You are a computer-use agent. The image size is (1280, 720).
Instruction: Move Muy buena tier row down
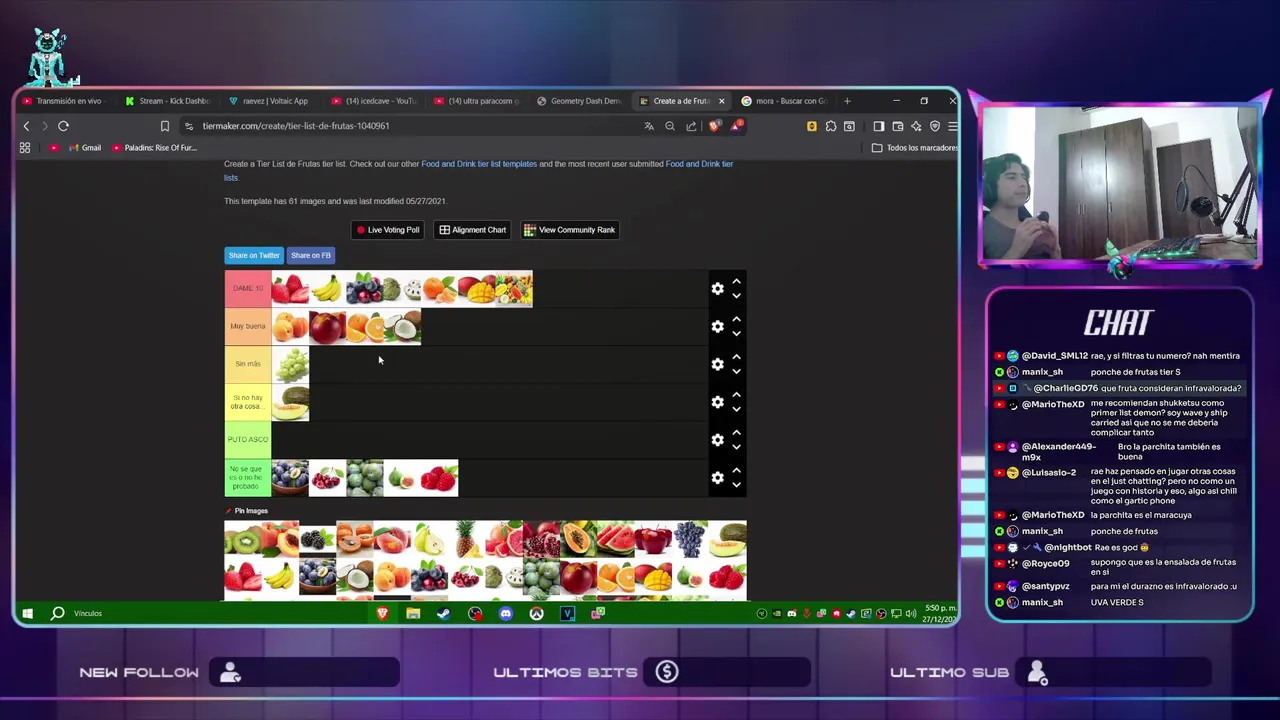(736, 334)
